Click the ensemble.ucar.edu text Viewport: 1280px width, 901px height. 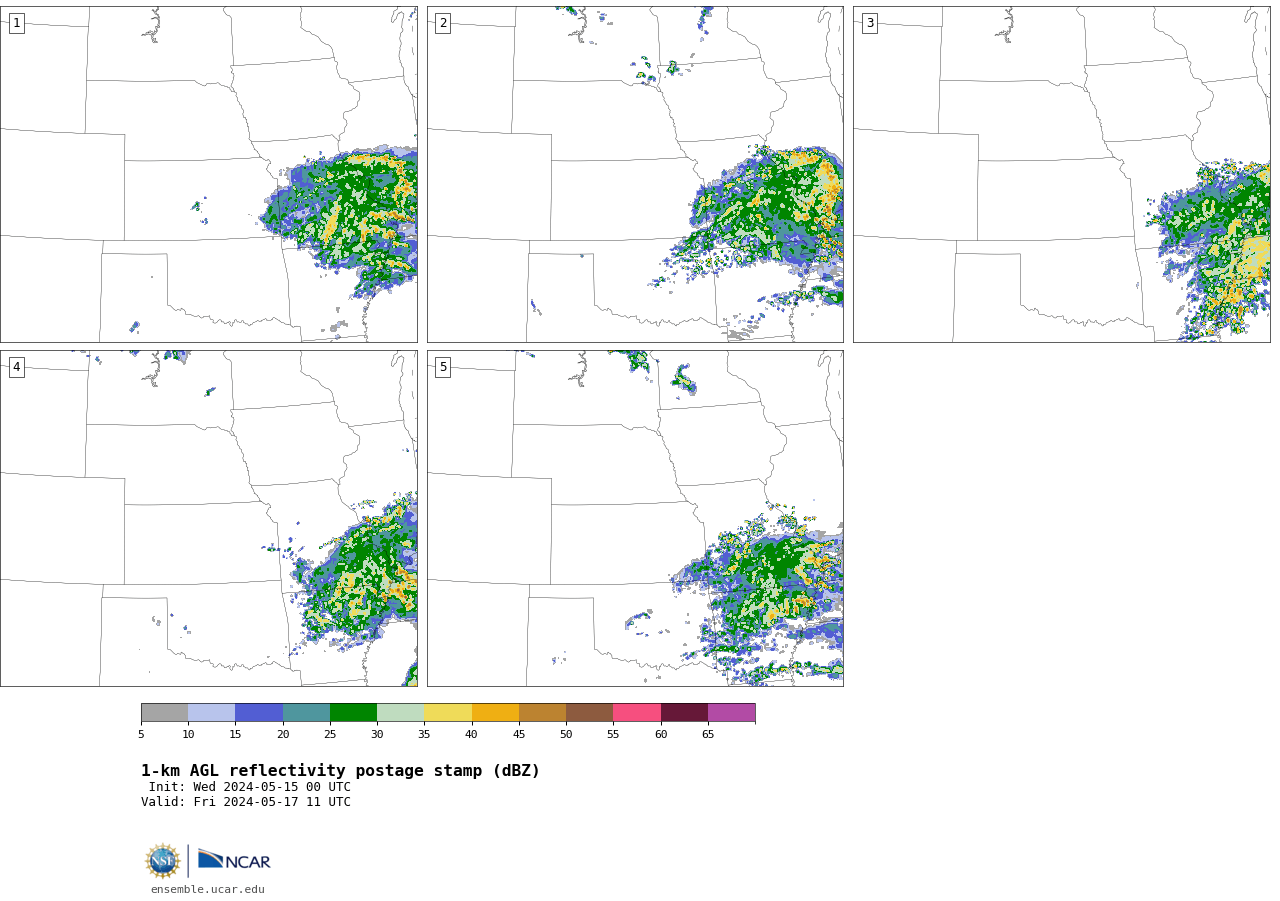tap(208, 889)
